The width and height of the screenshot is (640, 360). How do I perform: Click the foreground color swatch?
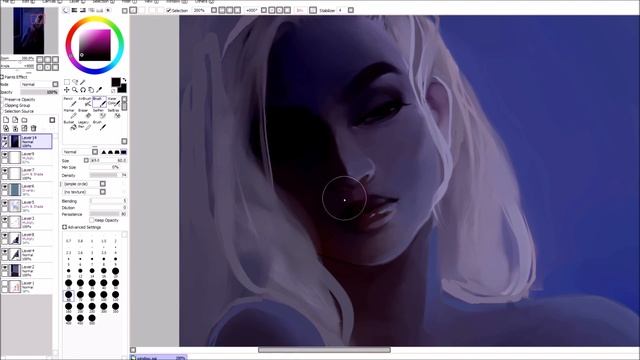coord(116,82)
